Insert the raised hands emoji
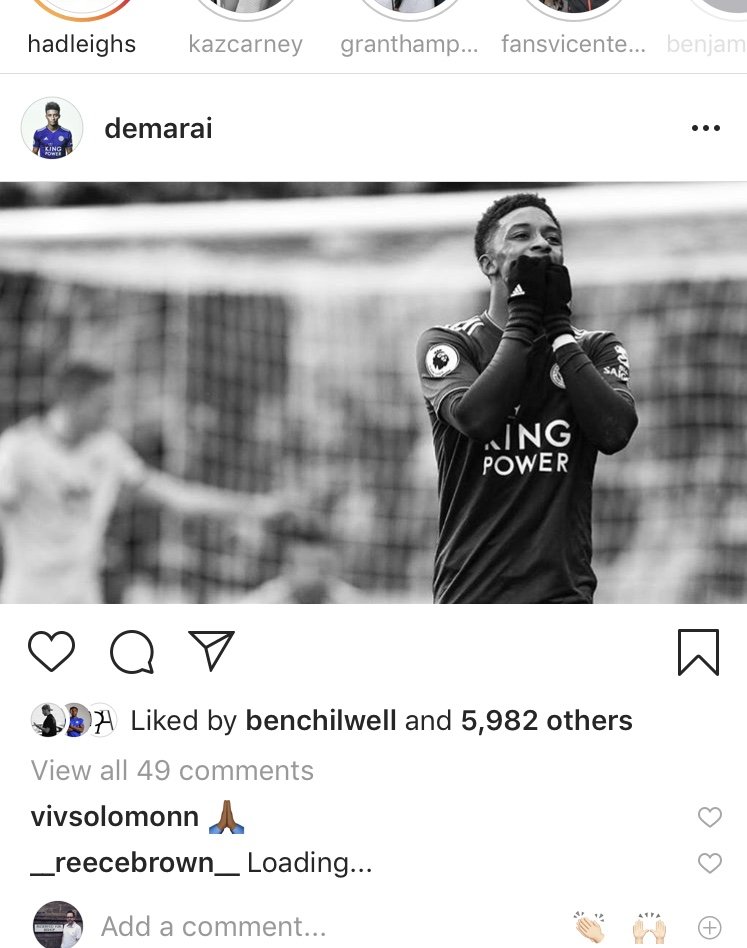Screen dimensions: 747x948 point(649,927)
